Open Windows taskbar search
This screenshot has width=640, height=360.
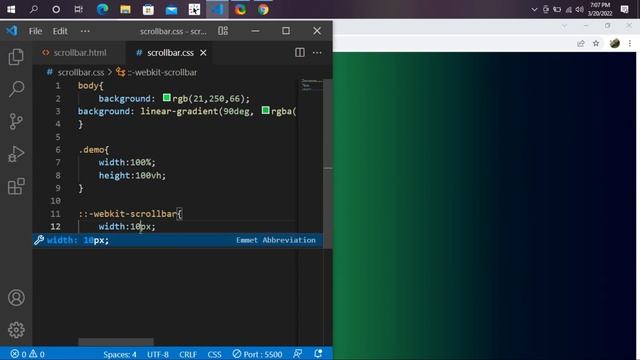(x=34, y=9)
